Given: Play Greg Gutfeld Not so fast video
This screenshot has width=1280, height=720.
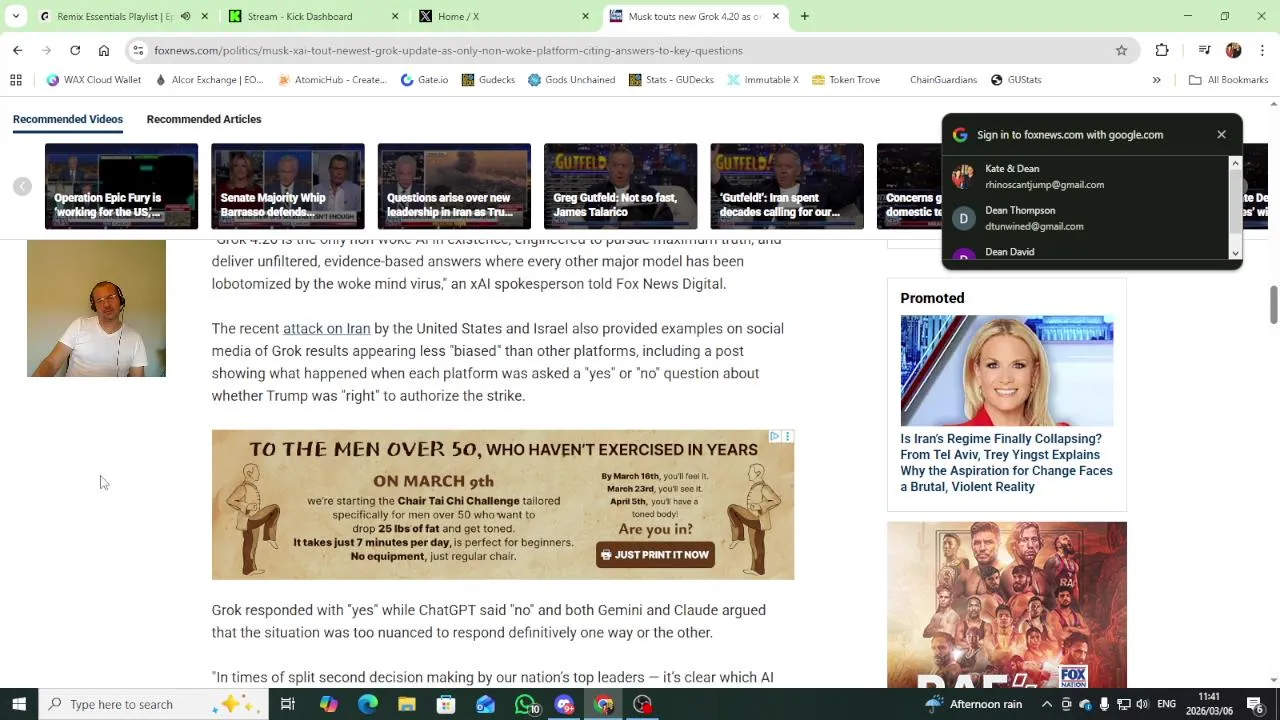Looking at the screenshot, I should [x=620, y=186].
